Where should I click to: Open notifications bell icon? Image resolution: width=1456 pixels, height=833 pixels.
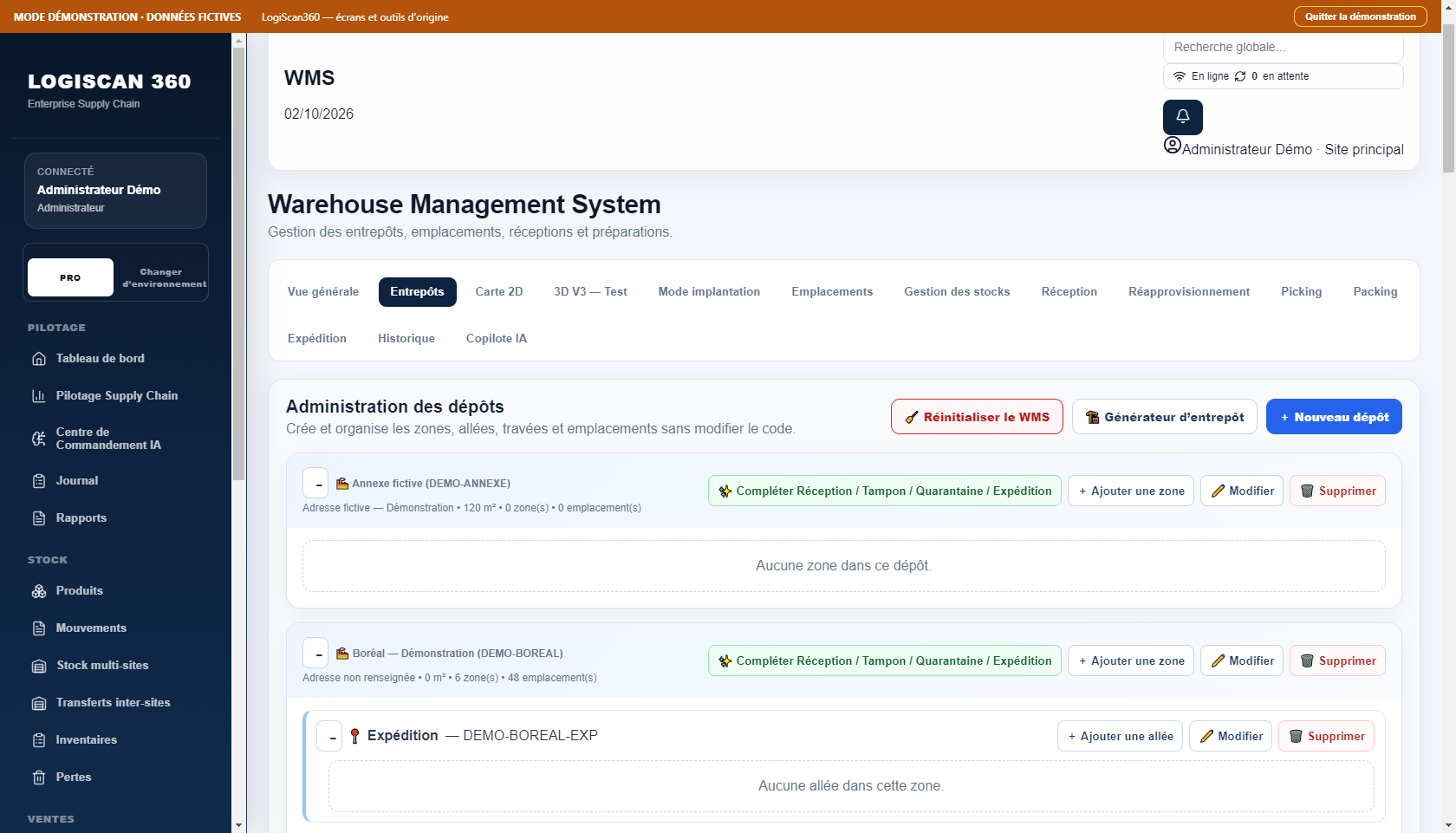[x=1182, y=117]
